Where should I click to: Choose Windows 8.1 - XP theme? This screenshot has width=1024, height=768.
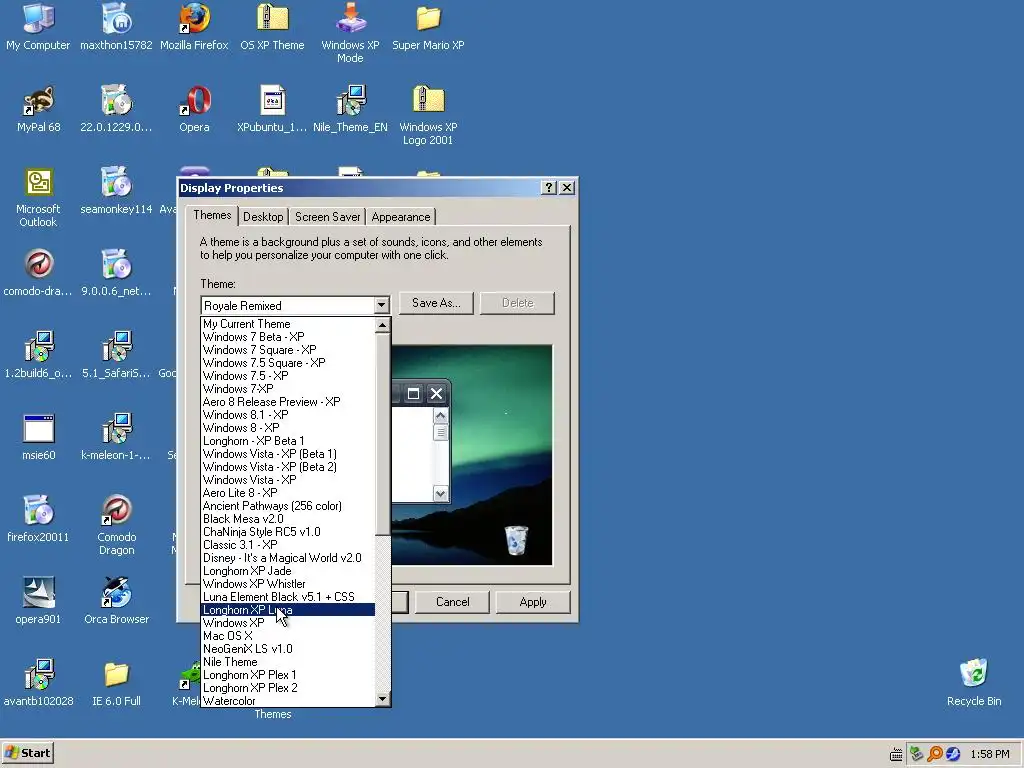click(x=288, y=415)
